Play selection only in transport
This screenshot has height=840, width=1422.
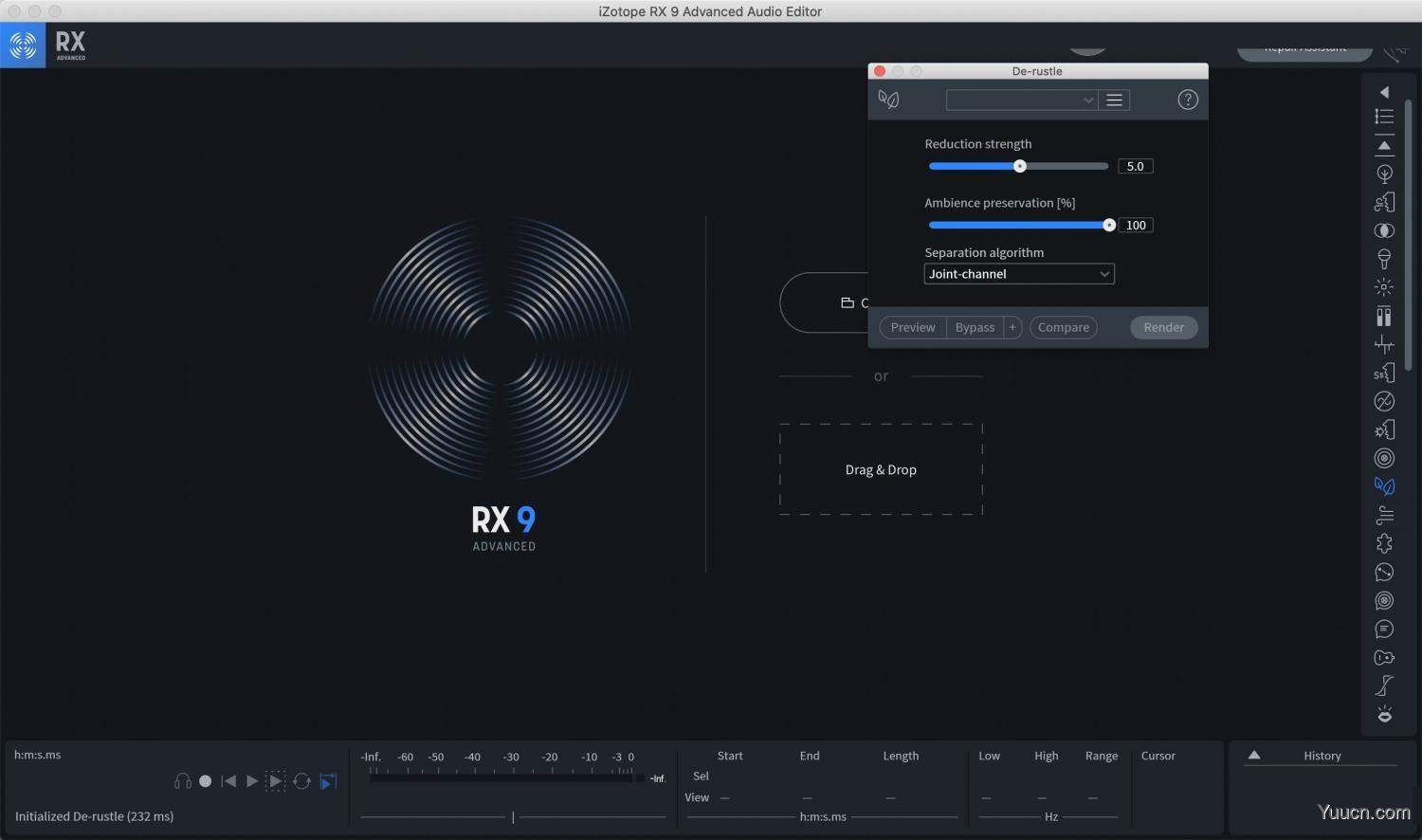(275, 781)
